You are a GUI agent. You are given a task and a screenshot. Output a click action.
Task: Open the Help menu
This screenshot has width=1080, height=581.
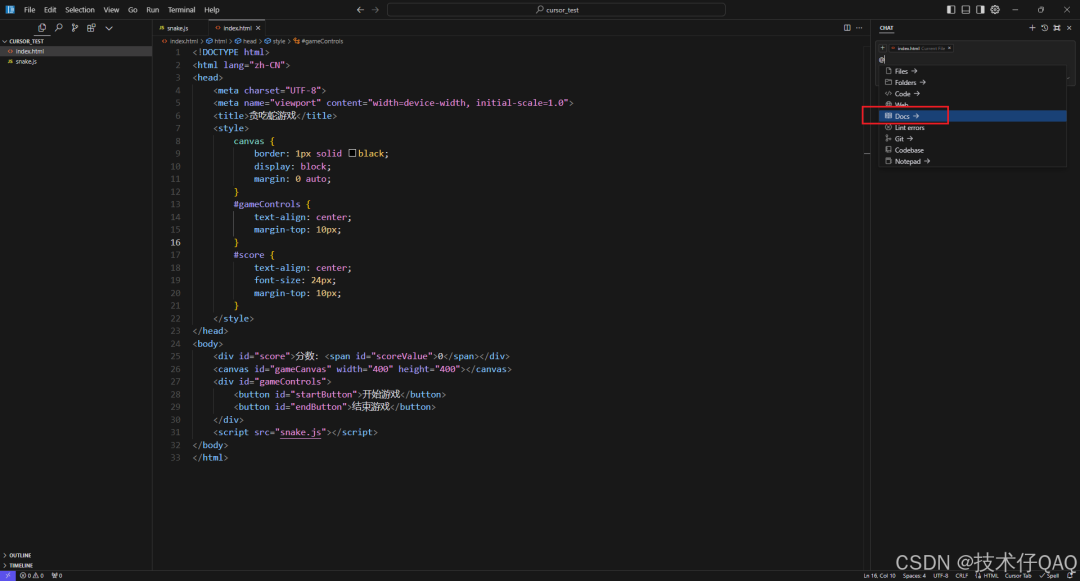point(211,10)
